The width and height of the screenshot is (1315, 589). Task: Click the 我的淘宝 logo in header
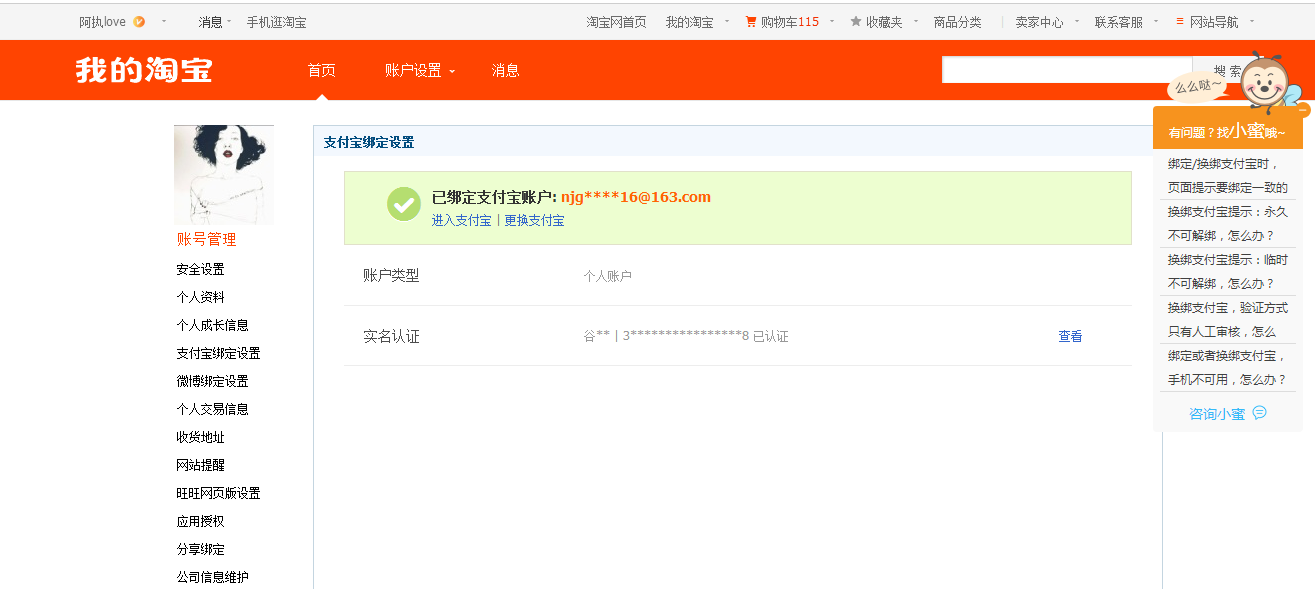[144, 70]
